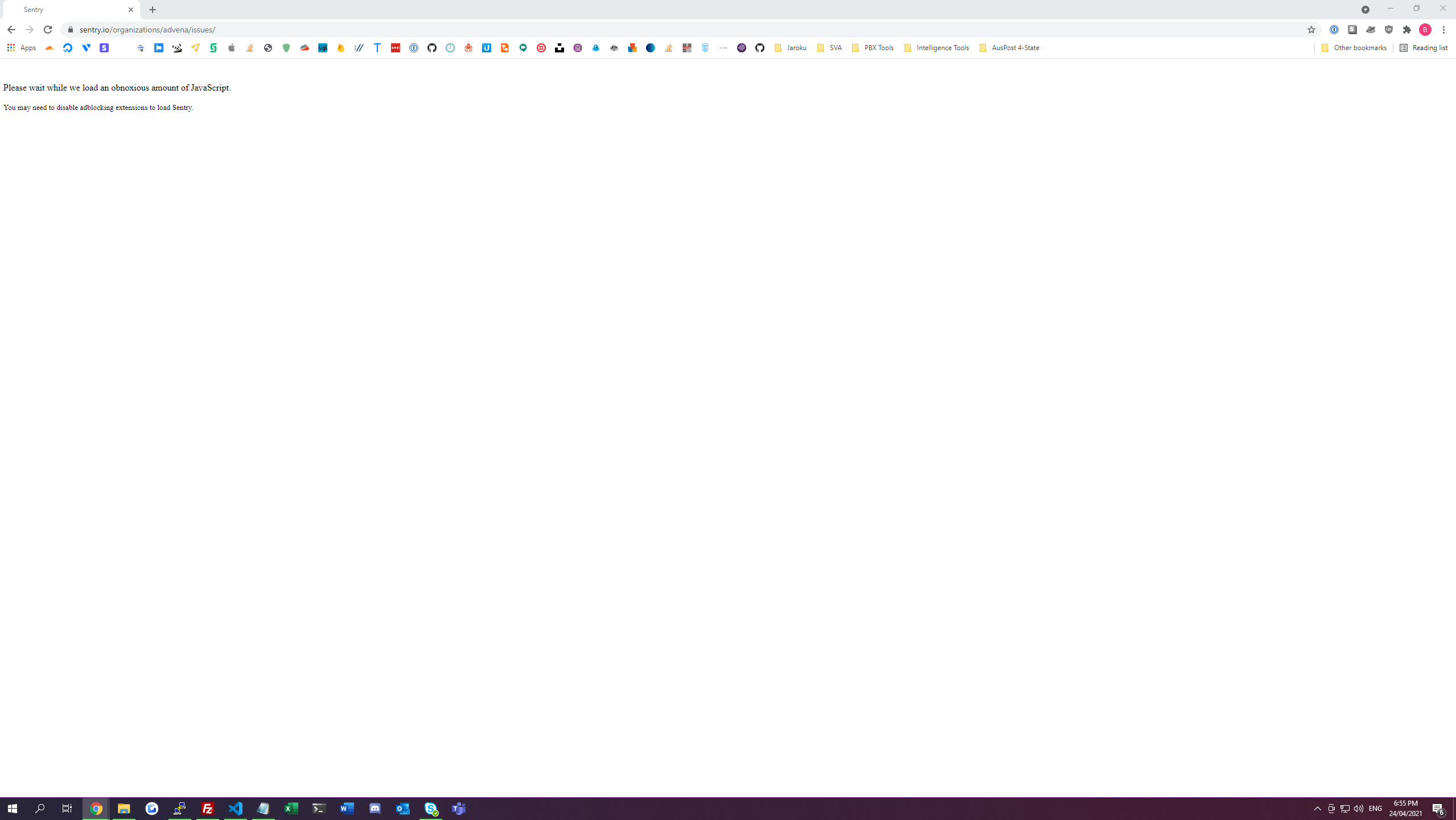
Task: Open the Stack Overflow bookmark
Action: [x=249, y=48]
